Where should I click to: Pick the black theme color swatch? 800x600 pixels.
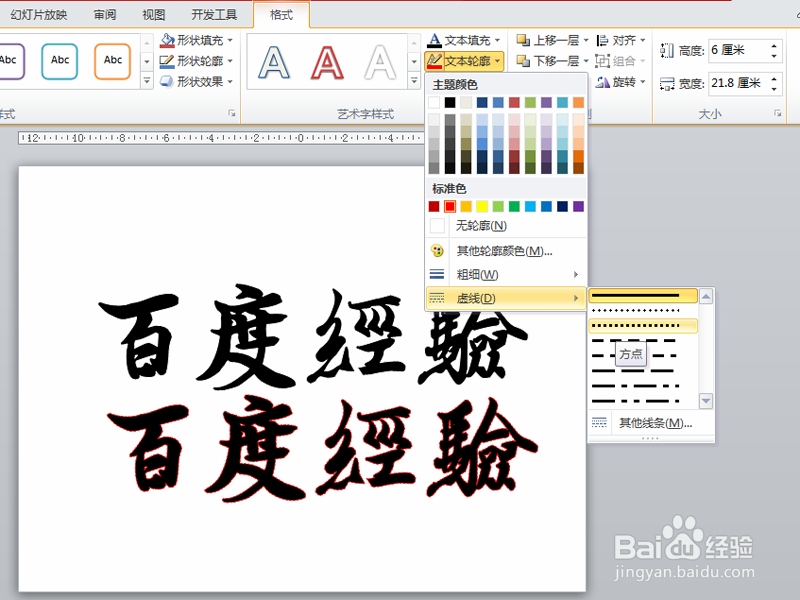click(449, 102)
